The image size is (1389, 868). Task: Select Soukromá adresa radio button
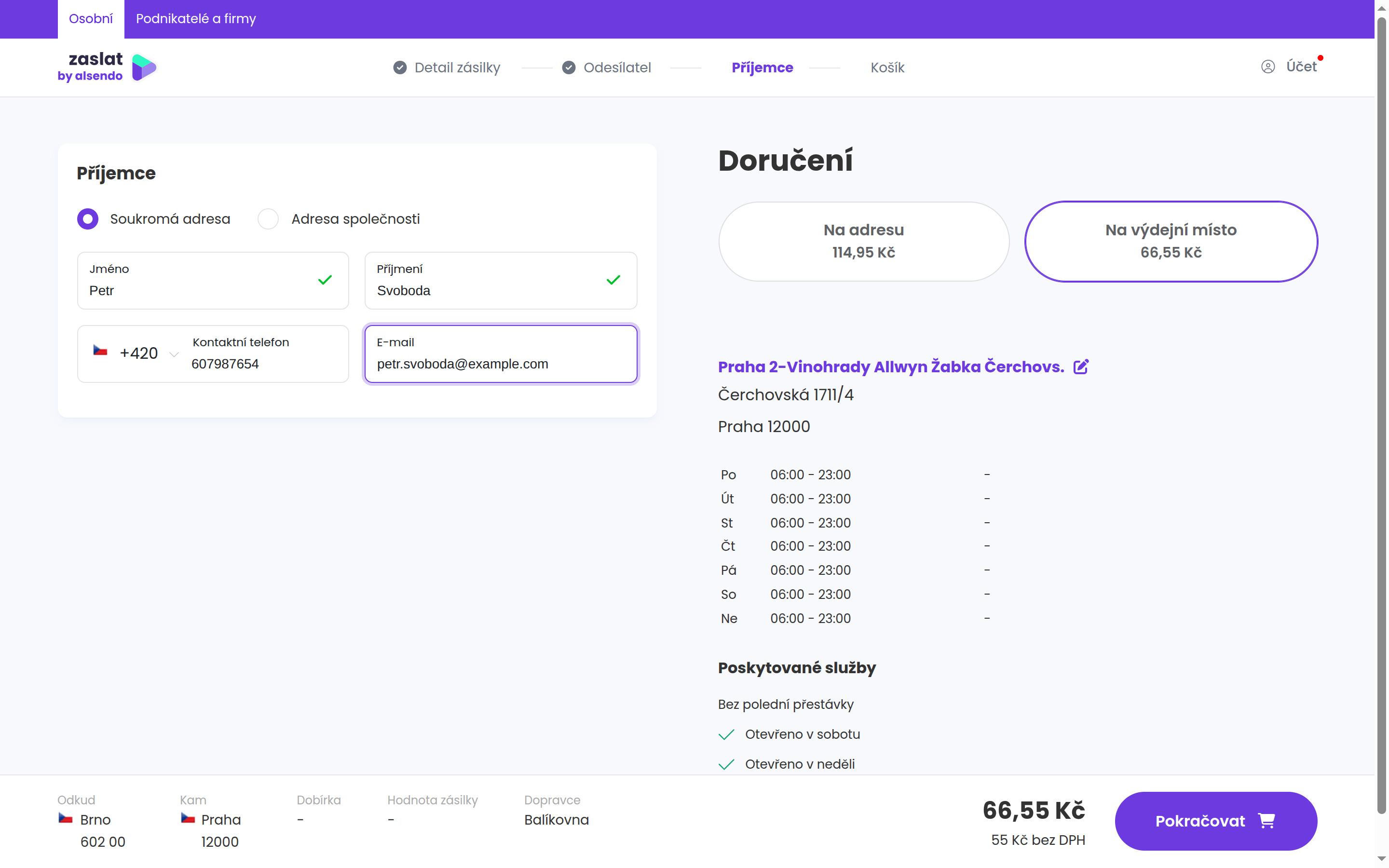88,219
